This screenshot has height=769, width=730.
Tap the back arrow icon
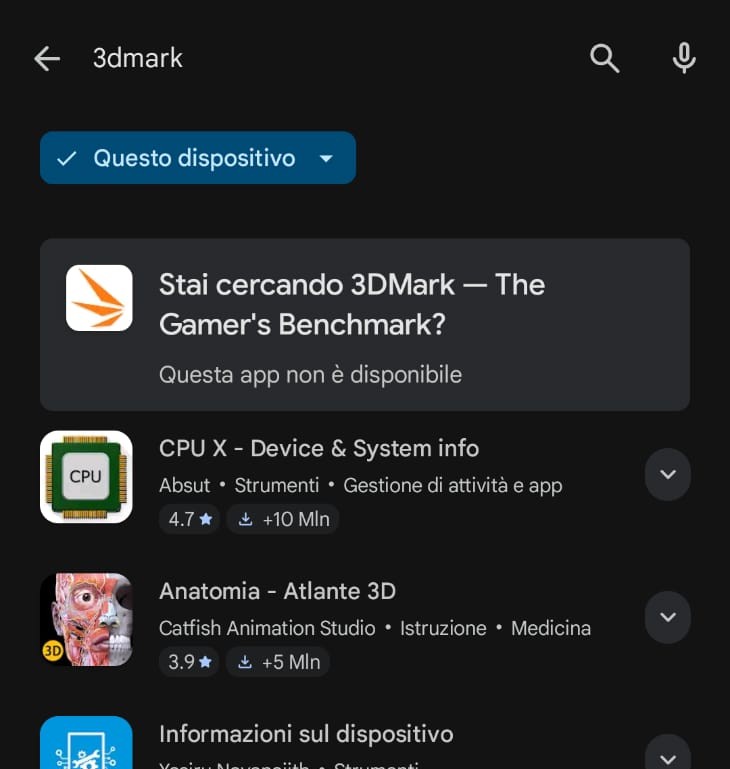tap(47, 59)
